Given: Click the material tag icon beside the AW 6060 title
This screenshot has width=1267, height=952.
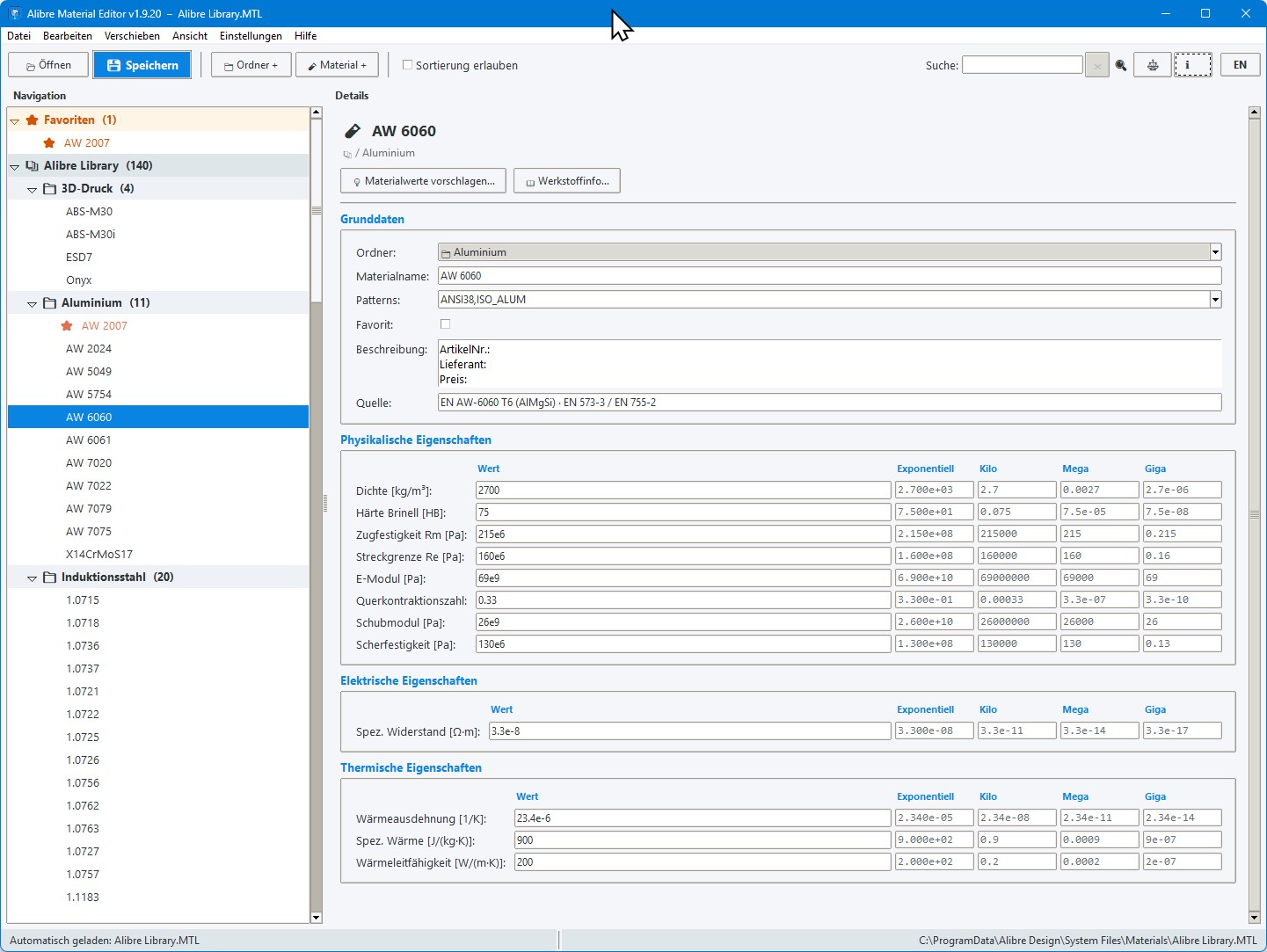Looking at the screenshot, I should pos(352,131).
